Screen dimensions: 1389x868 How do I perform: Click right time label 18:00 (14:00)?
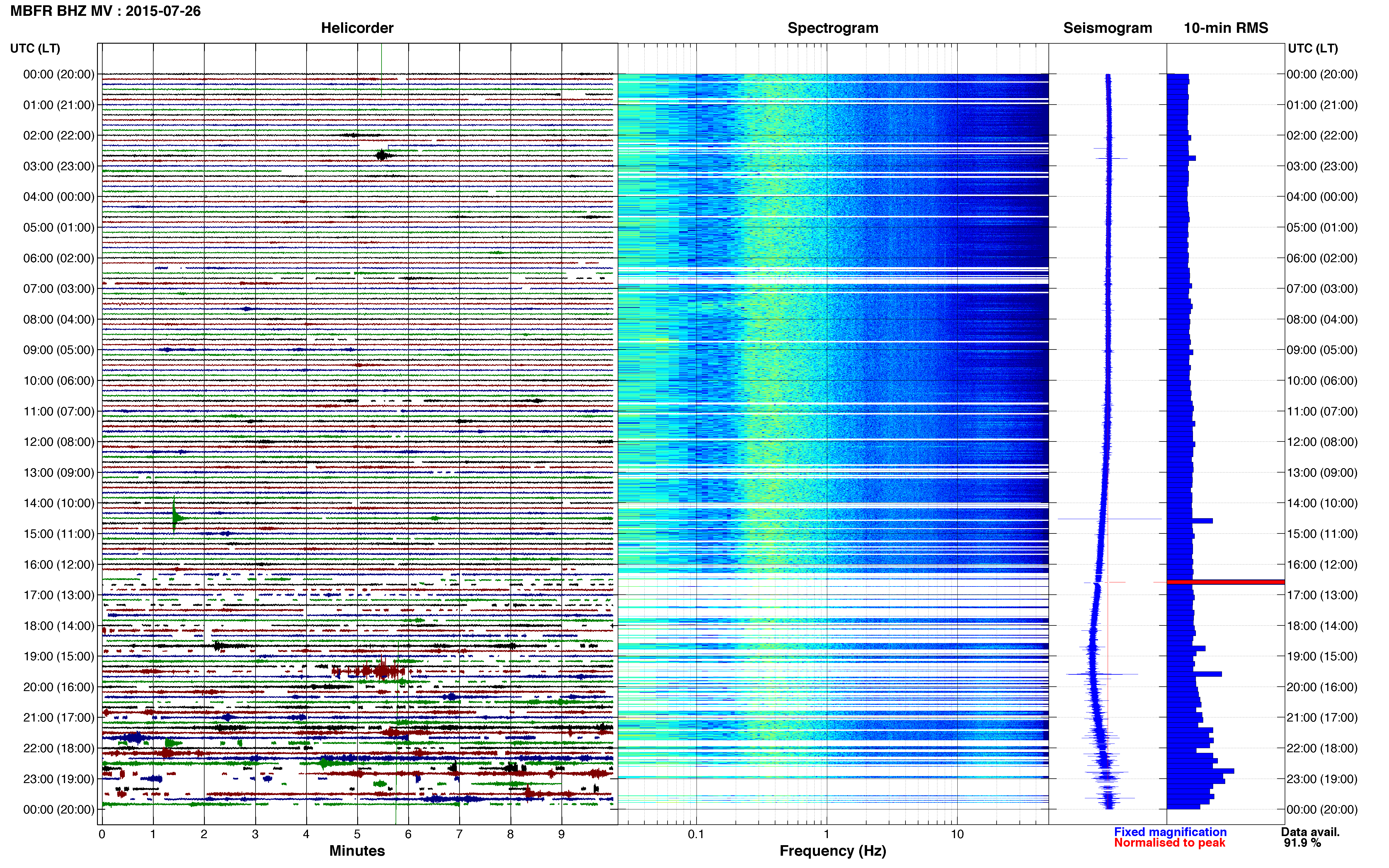click(1322, 626)
